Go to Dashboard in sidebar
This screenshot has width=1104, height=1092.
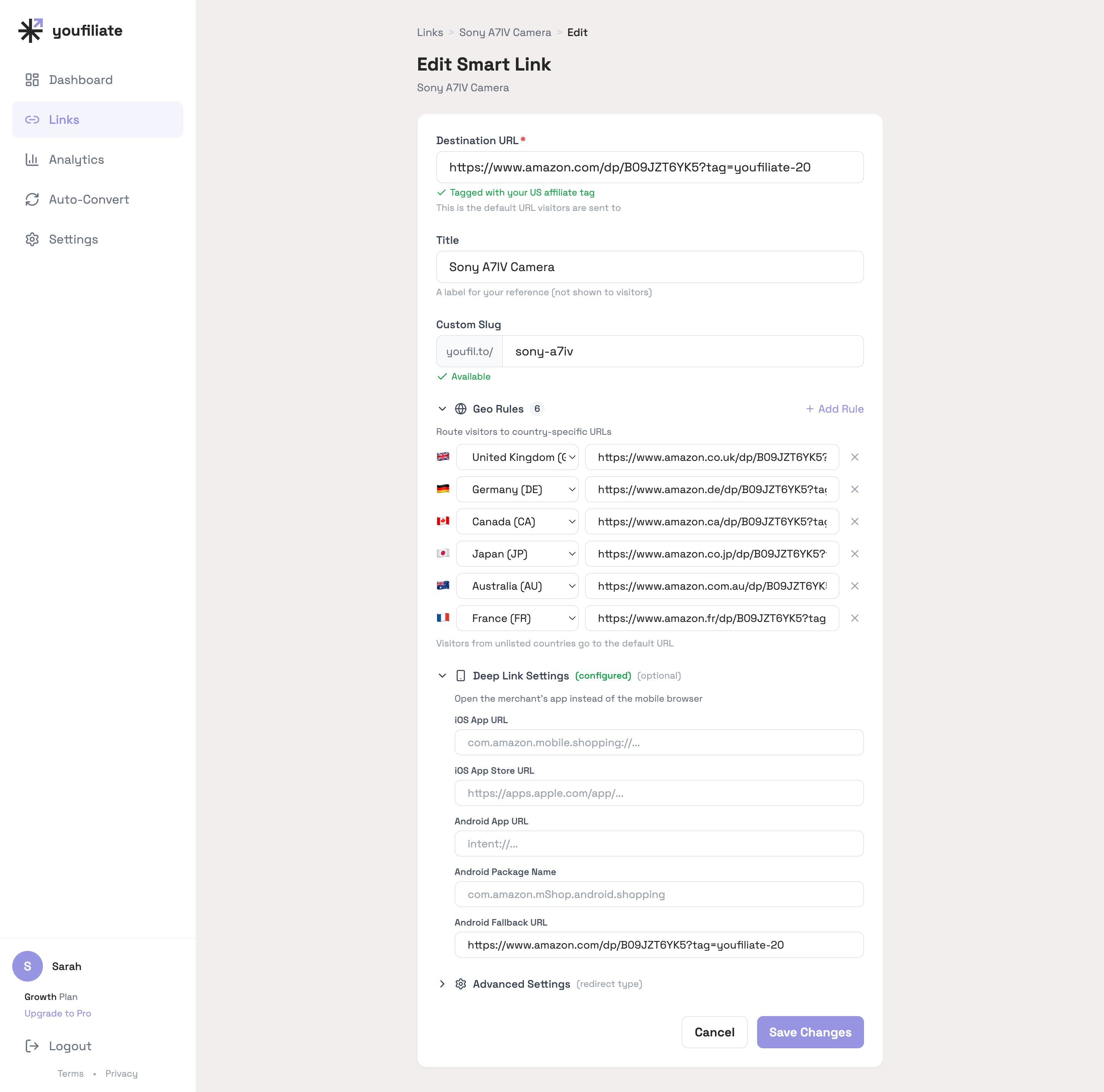[98, 80]
